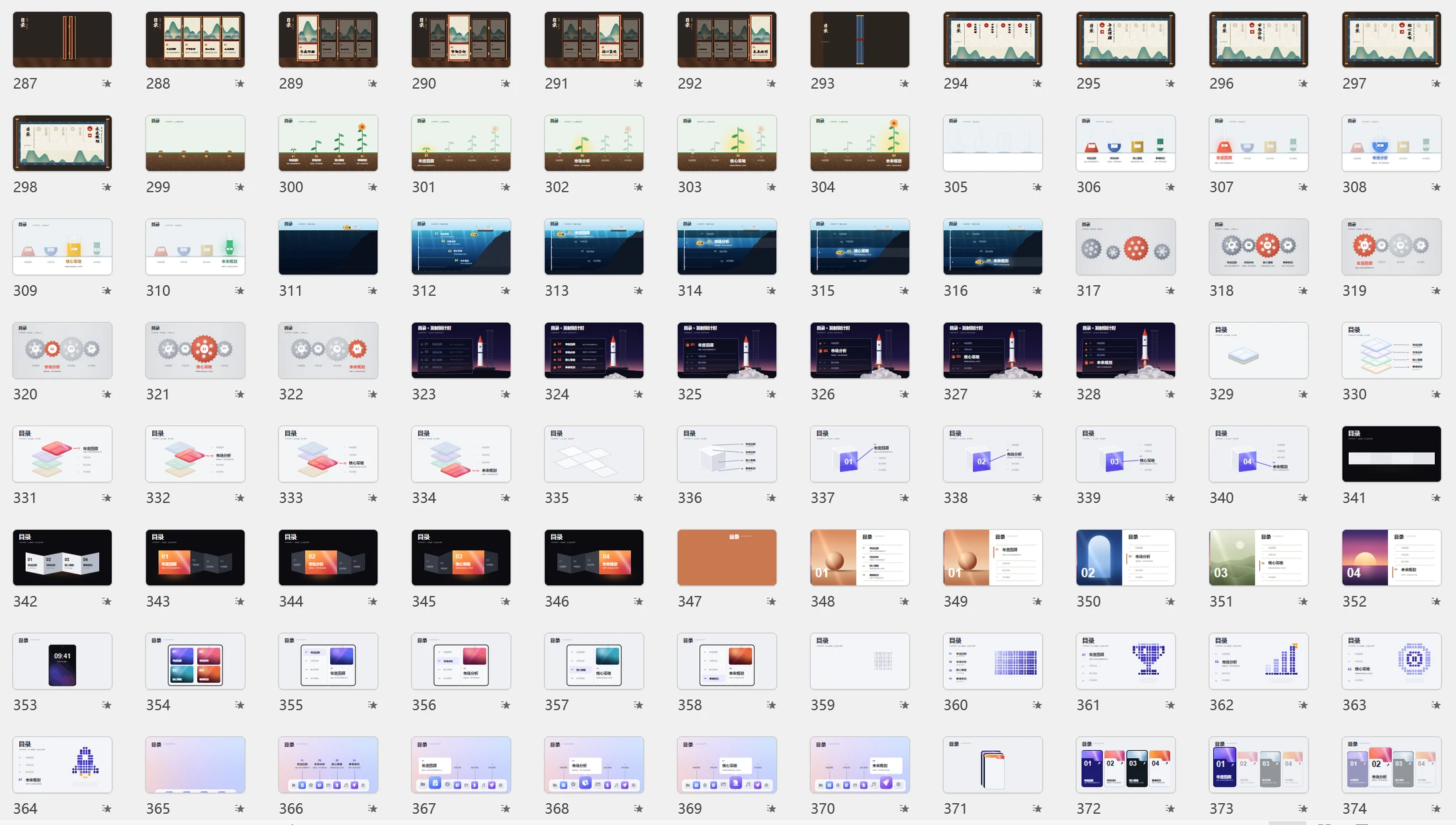Click the star icon under slide 317
Image resolution: width=1456 pixels, height=825 pixels.
click(x=1170, y=290)
